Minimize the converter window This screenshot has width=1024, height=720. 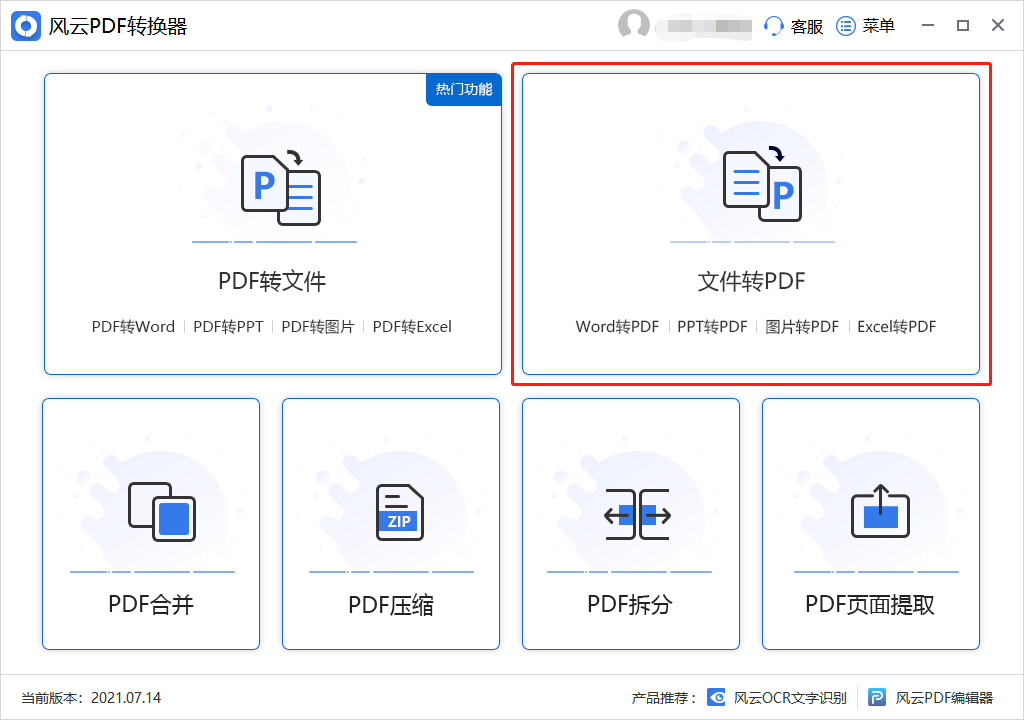tap(927, 25)
